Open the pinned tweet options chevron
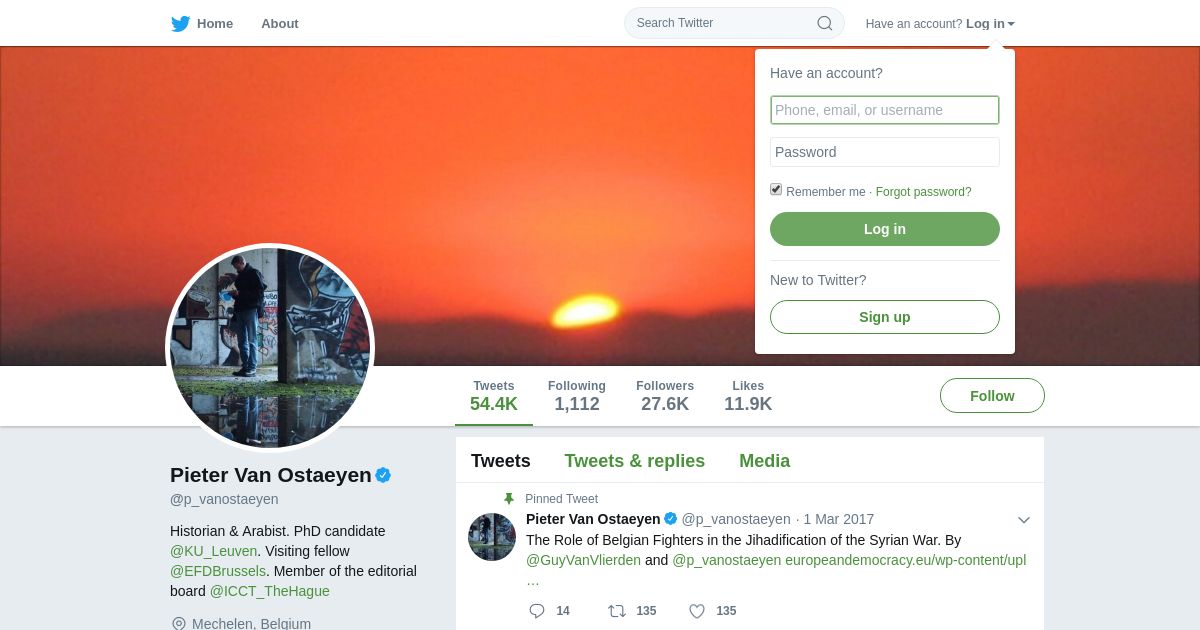1200x630 pixels. [1024, 520]
